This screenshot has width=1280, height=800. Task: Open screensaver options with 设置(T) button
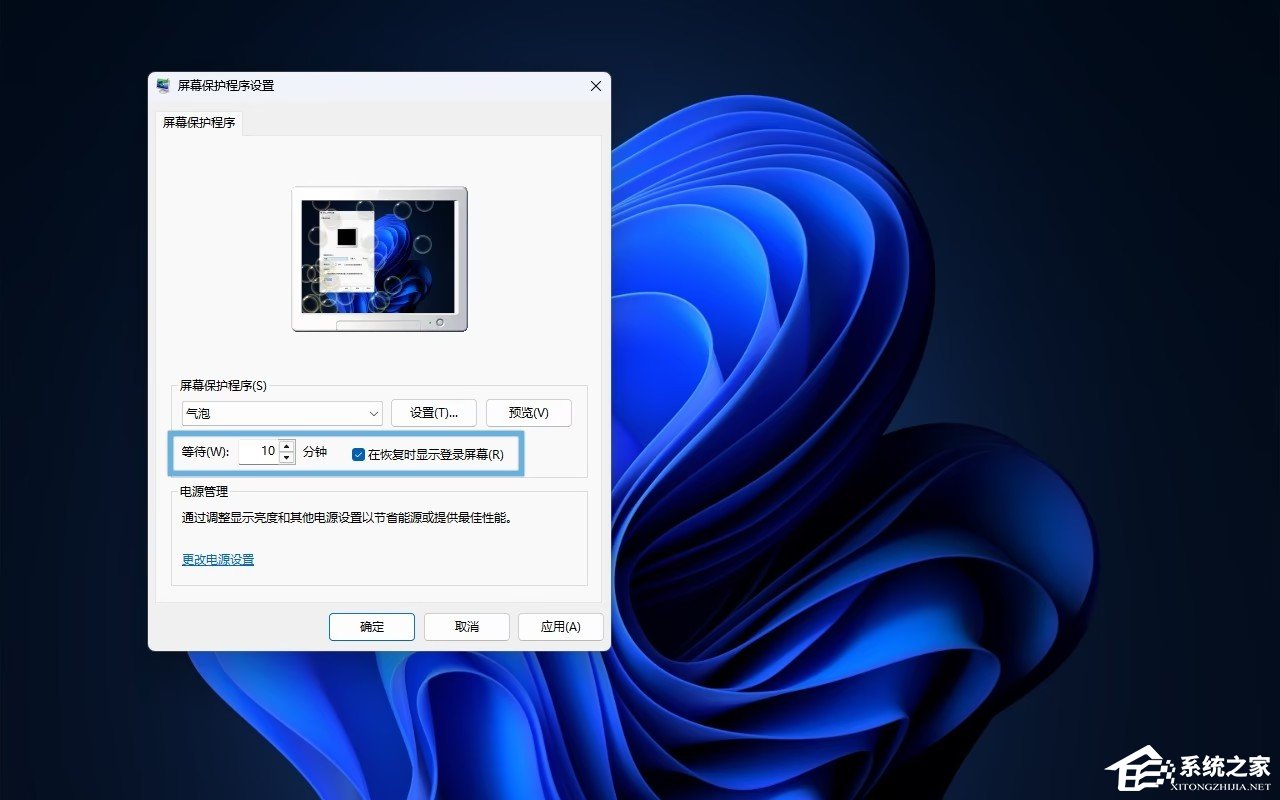click(x=434, y=413)
